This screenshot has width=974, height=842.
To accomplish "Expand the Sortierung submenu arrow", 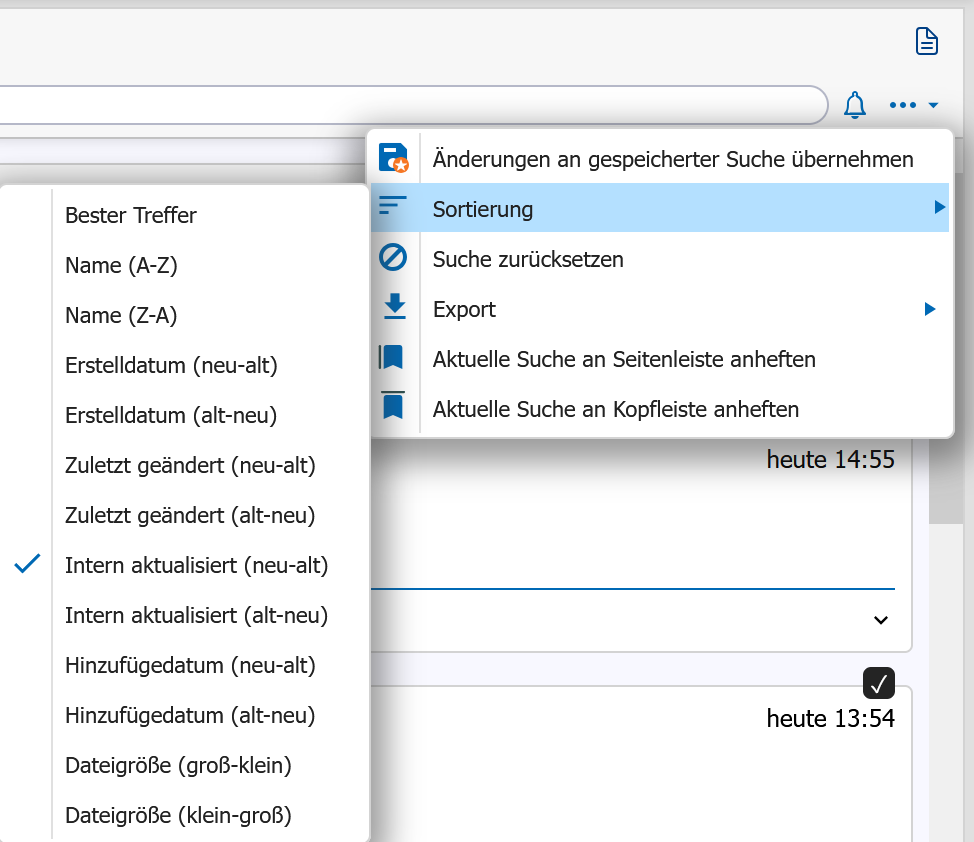I will coord(939,208).
